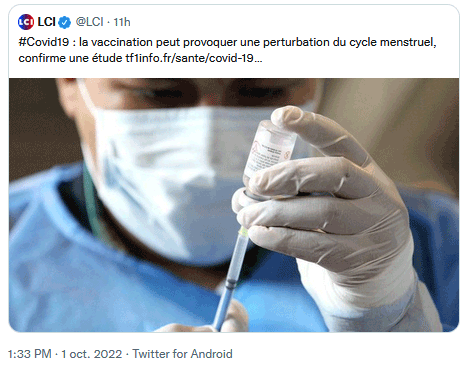Follow the #Covid19 hashtag

pos(44,42)
